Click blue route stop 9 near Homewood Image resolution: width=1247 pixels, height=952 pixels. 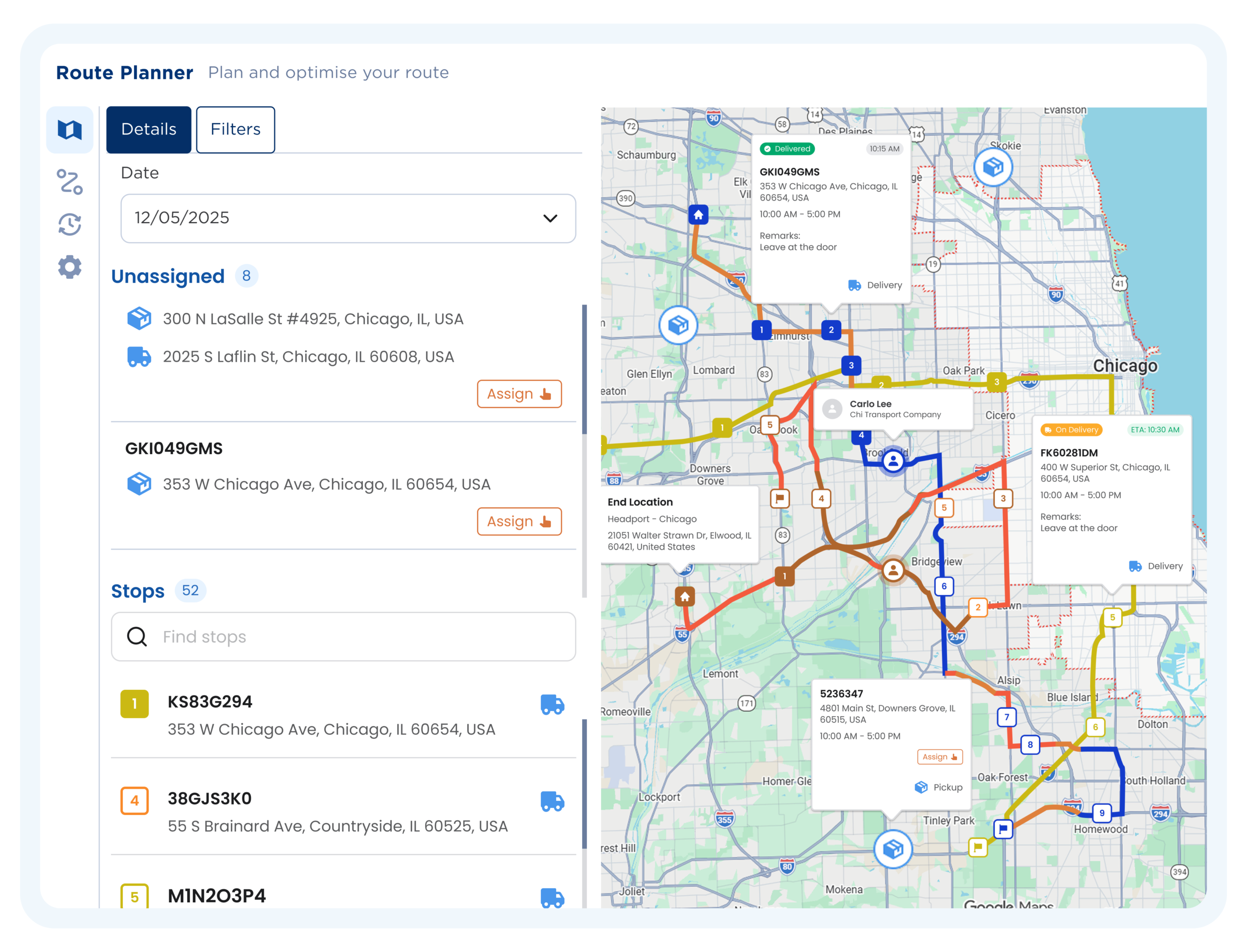[x=1102, y=813]
